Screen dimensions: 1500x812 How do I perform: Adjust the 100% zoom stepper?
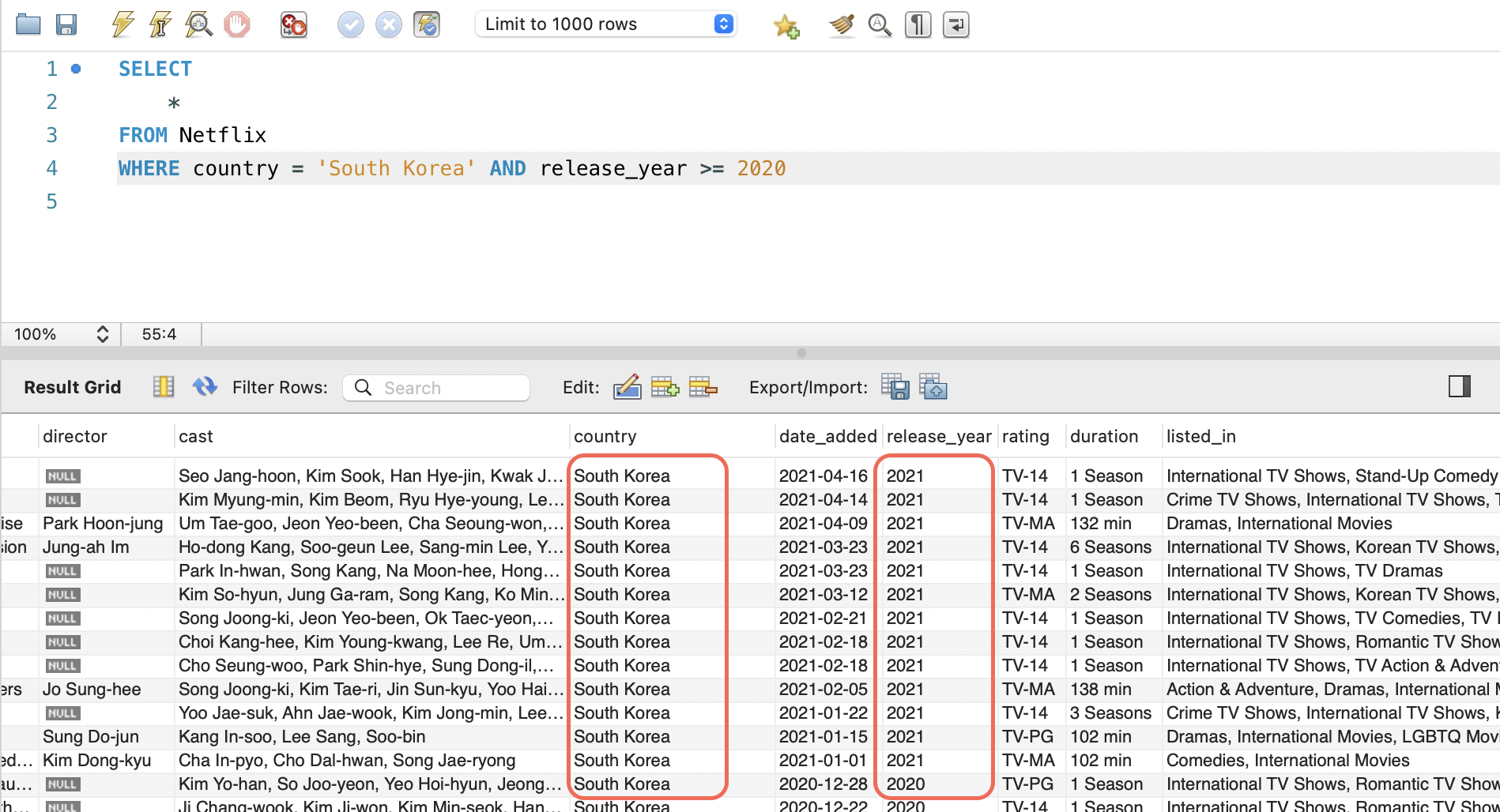pos(103,334)
